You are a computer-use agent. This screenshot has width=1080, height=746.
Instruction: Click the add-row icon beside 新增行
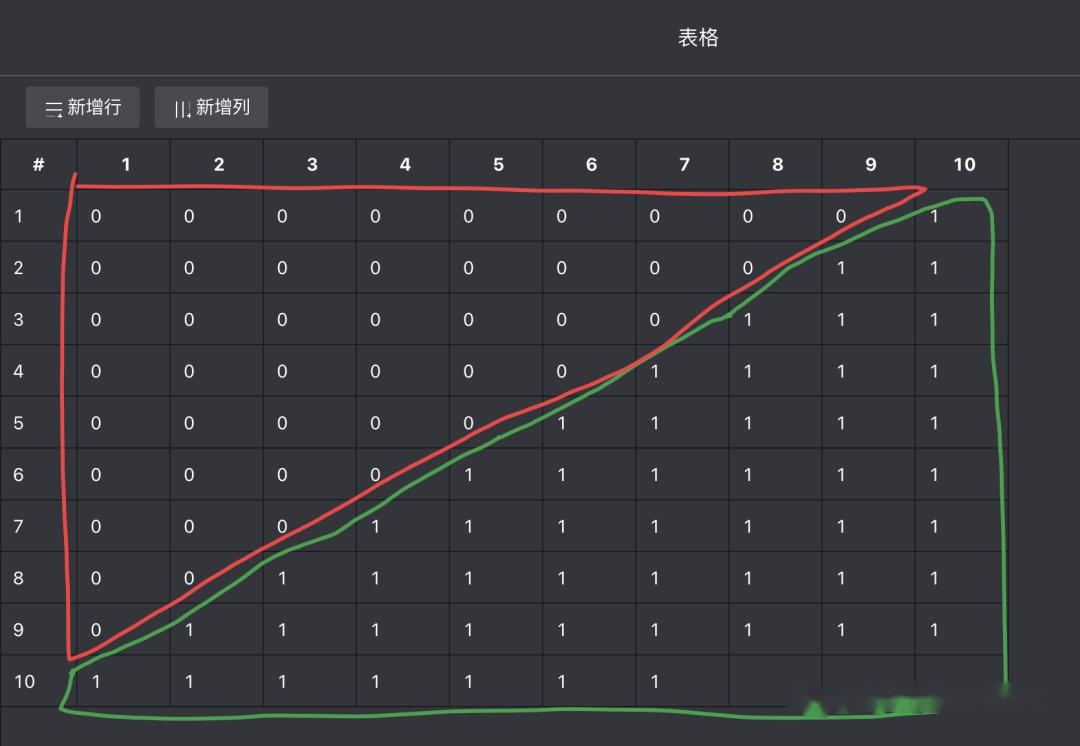coord(53,109)
